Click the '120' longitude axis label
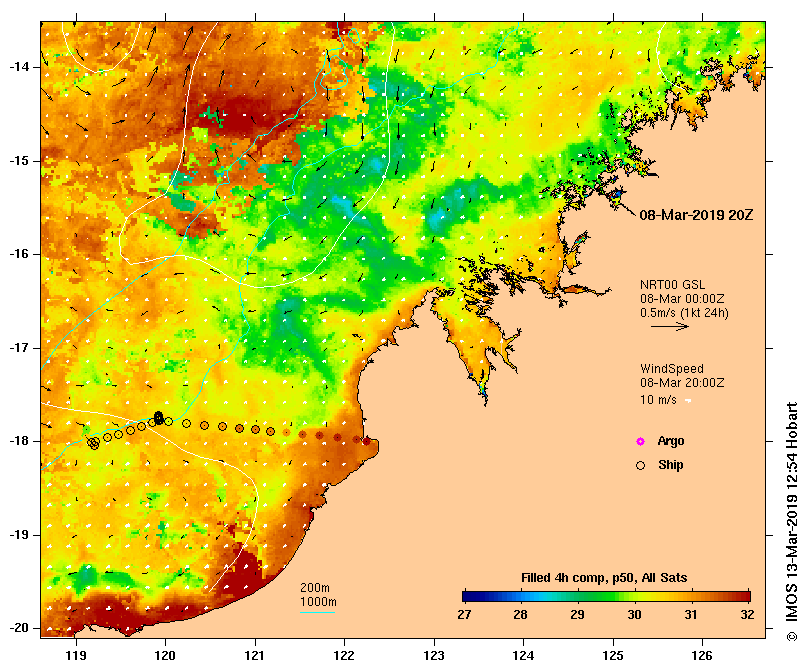This screenshot has height=672, width=809. (166, 656)
